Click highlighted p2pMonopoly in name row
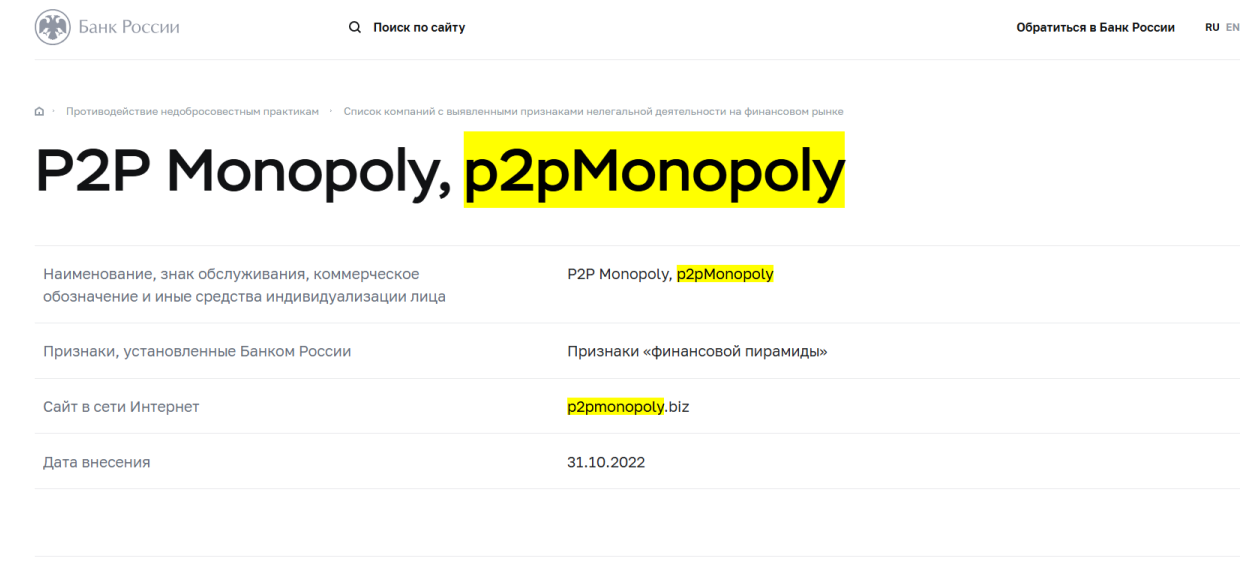 tap(725, 271)
